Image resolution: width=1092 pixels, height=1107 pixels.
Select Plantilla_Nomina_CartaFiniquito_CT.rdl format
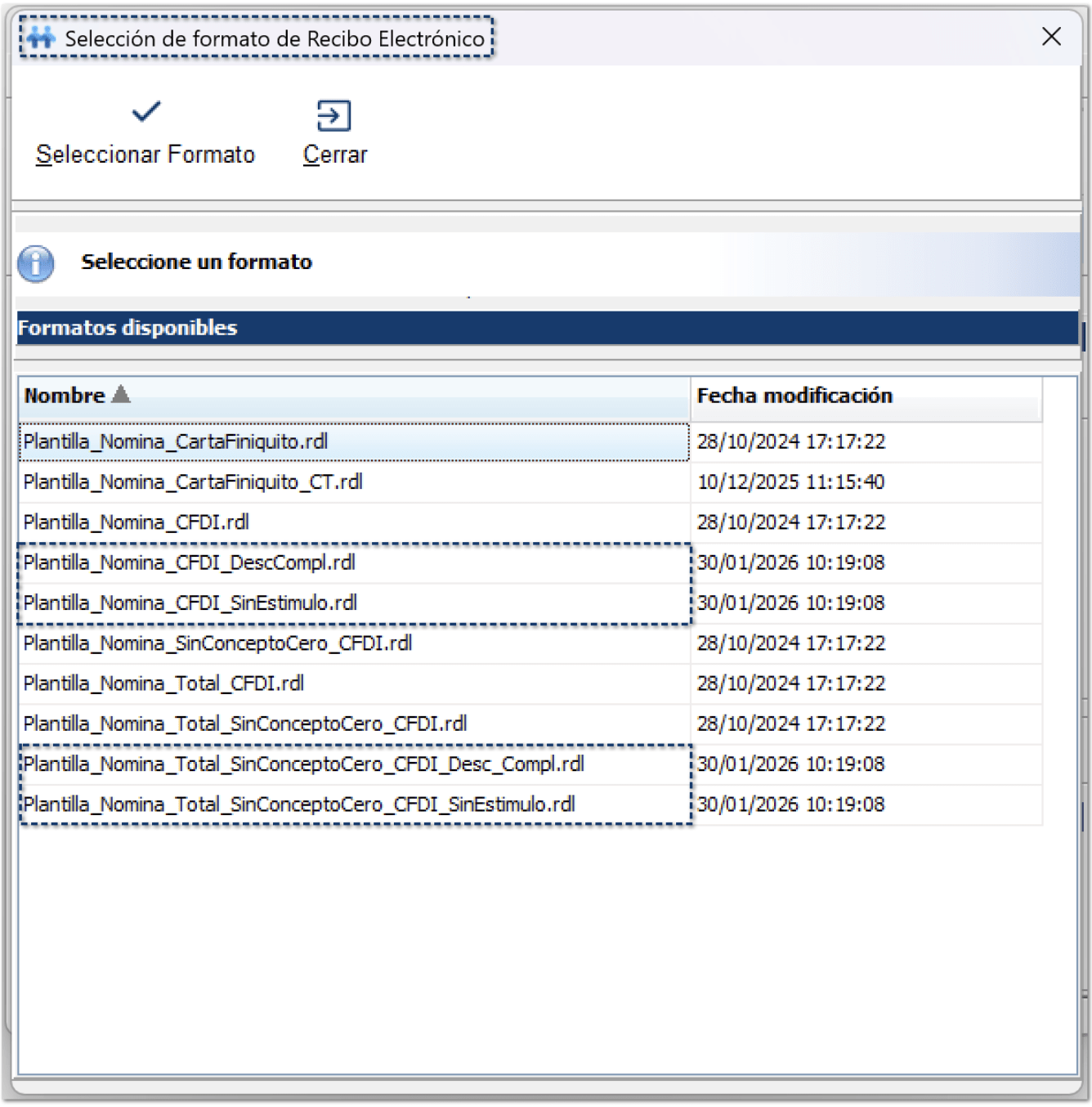coord(193,482)
